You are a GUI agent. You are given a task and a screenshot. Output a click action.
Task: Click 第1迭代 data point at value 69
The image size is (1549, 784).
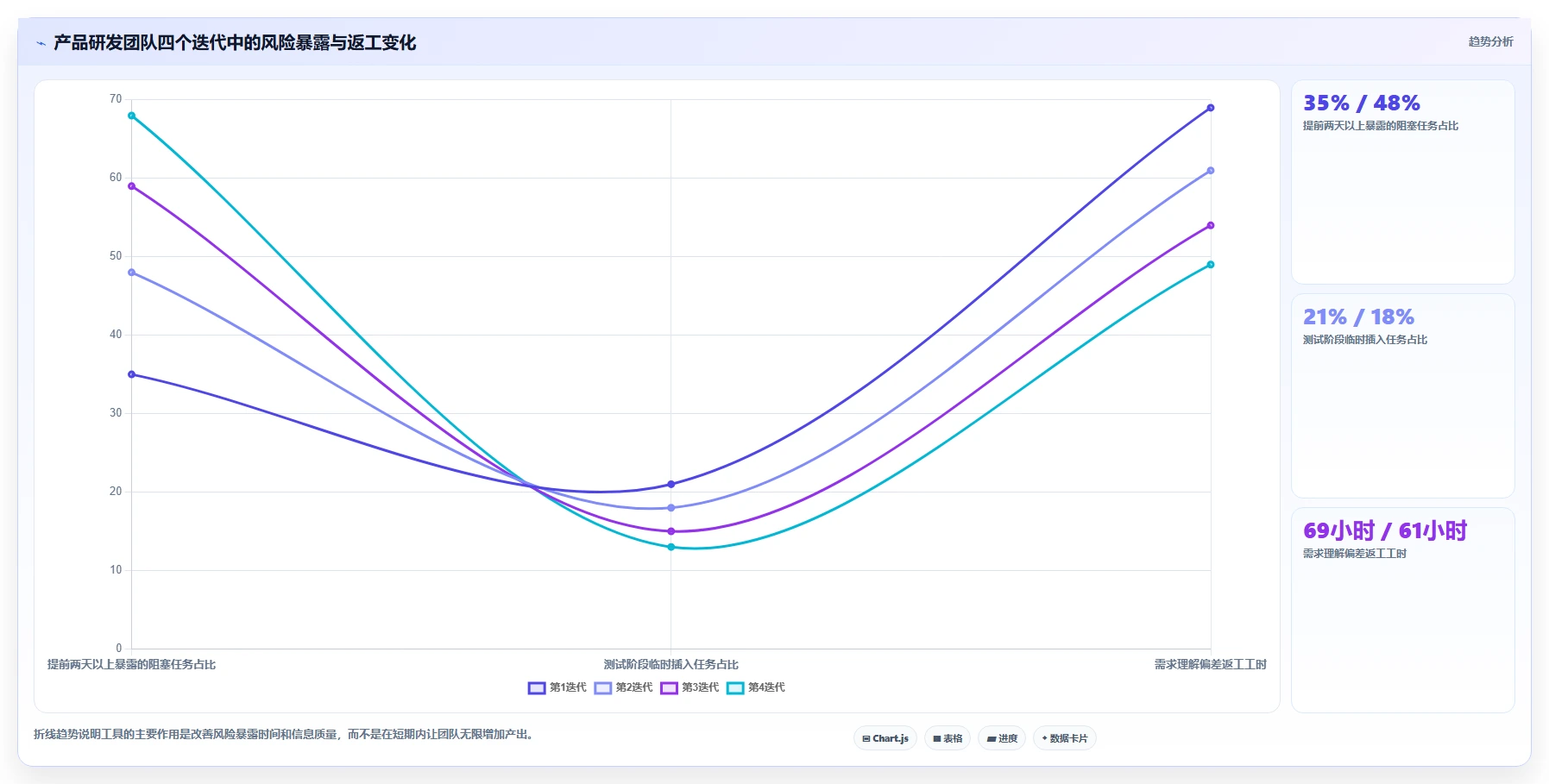[1211, 108]
